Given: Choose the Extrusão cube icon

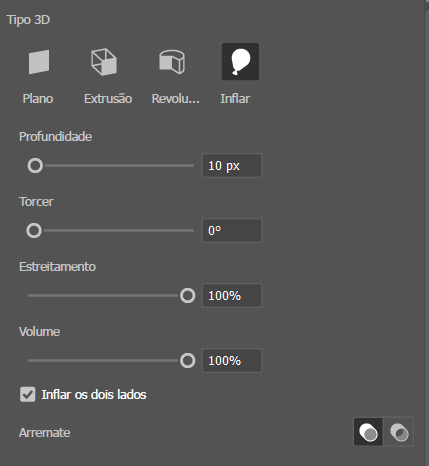Looking at the screenshot, I should 104,62.
